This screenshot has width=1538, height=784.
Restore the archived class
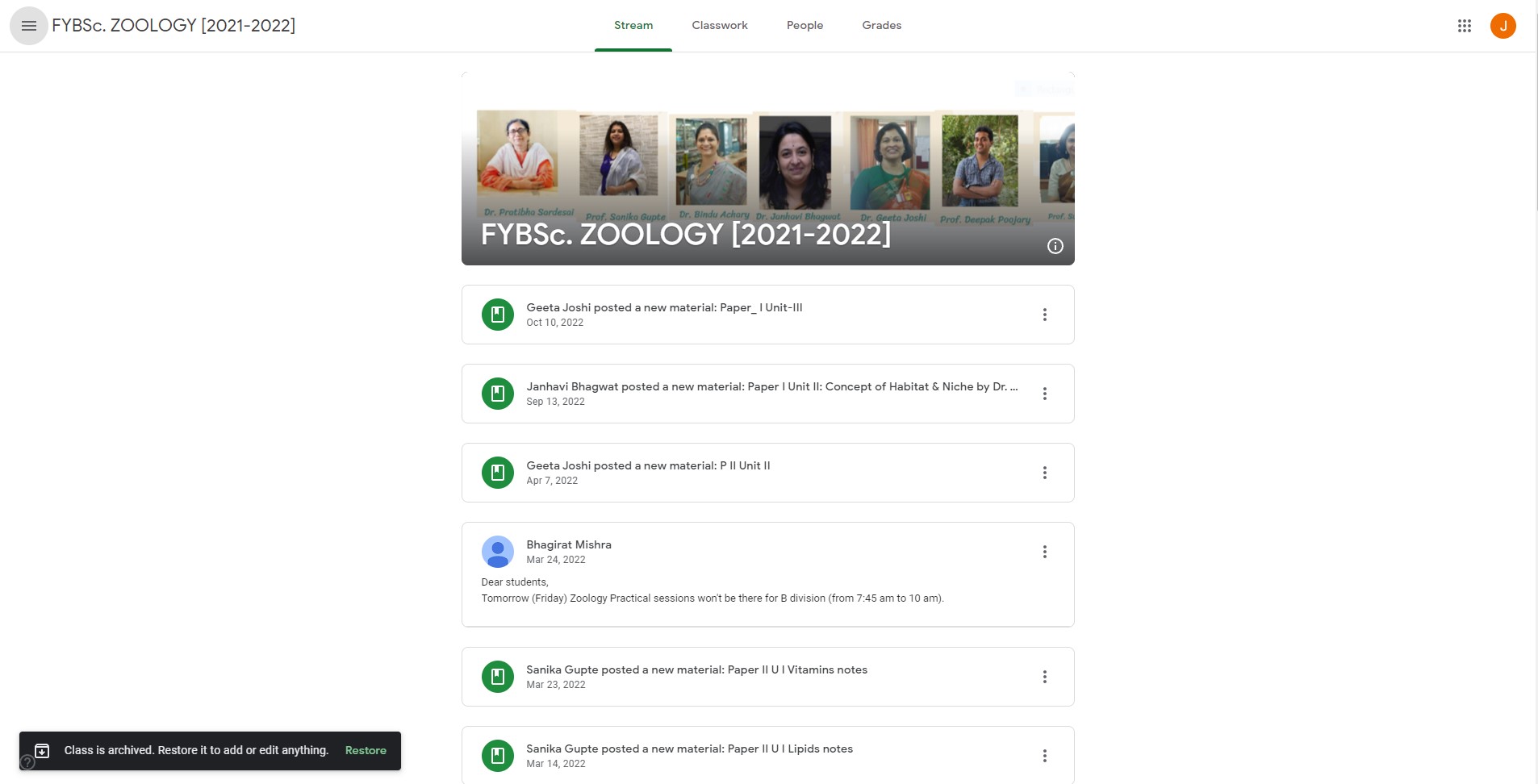[x=366, y=750]
